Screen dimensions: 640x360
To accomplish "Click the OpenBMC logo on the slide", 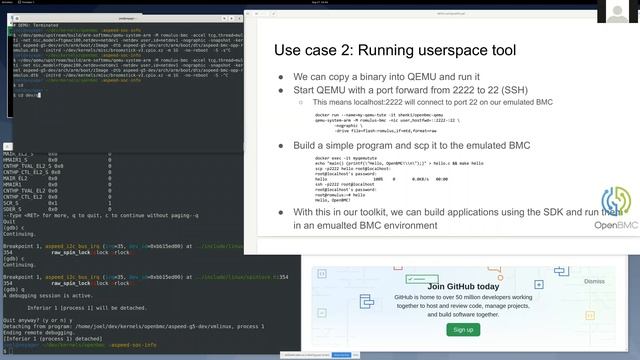I will pyautogui.click(x=616, y=207).
